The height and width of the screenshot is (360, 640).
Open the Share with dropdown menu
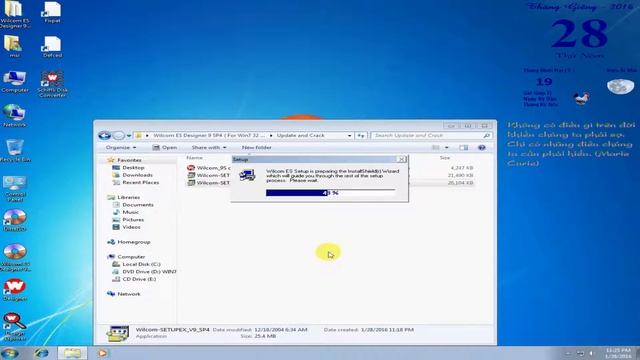coord(209,147)
